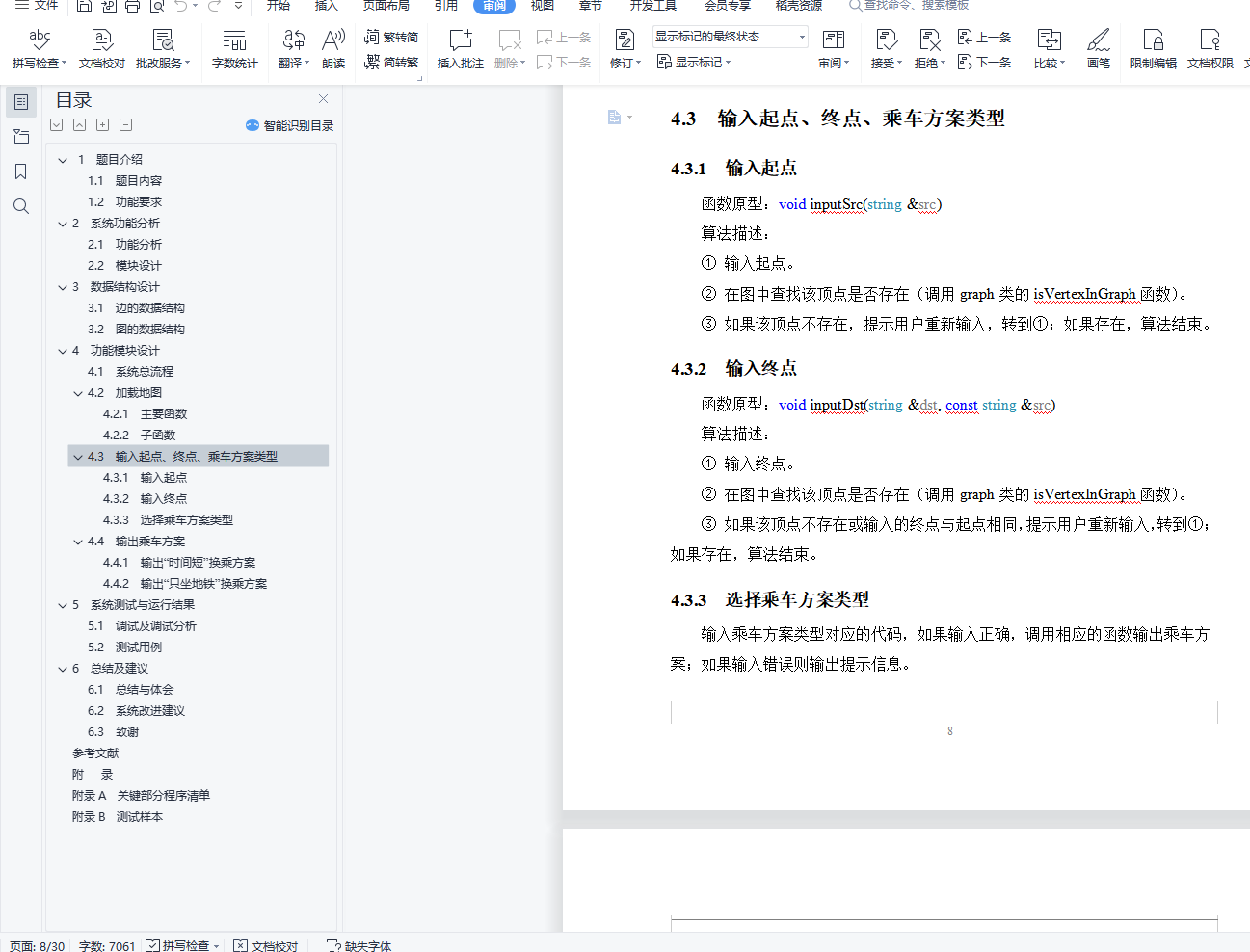Open the 文件 menu

click(x=37, y=6)
